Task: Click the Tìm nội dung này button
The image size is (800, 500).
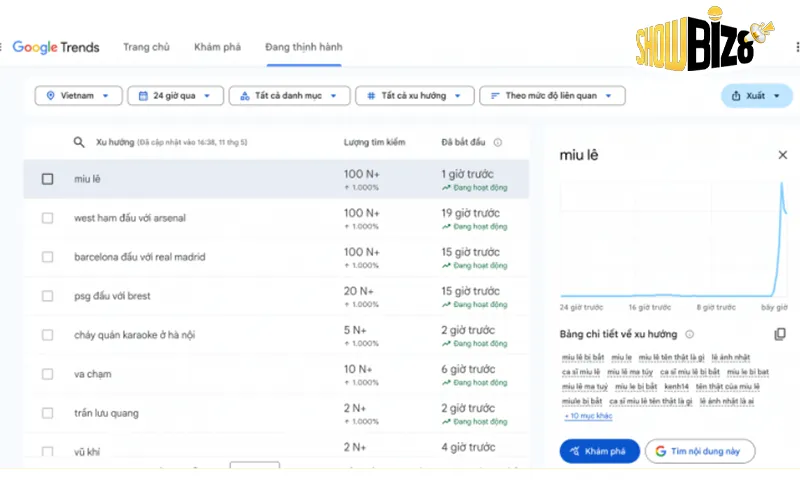Action: coord(700,451)
